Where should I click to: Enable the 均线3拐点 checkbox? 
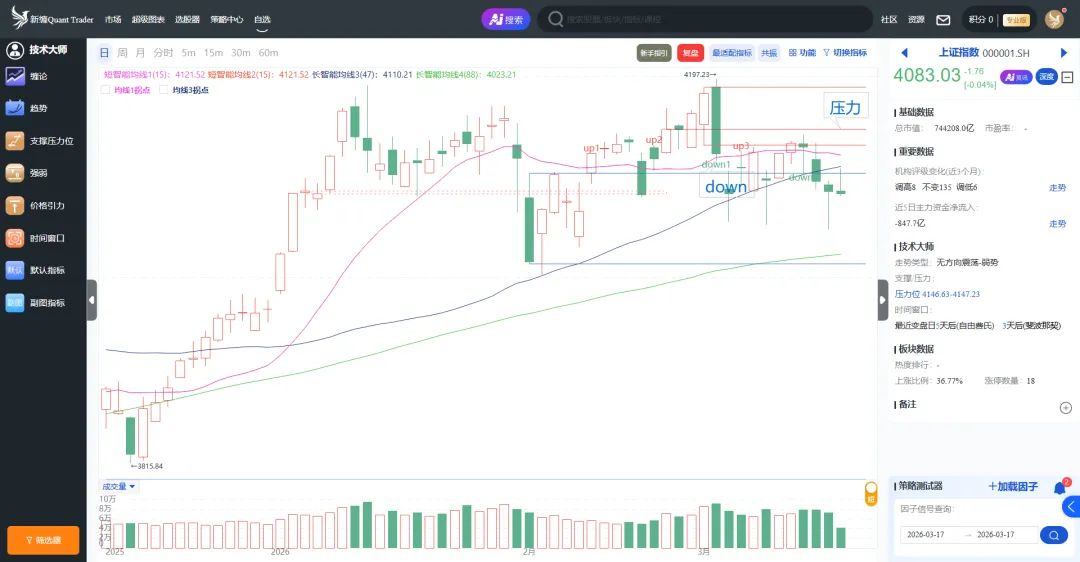[x=164, y=90]
